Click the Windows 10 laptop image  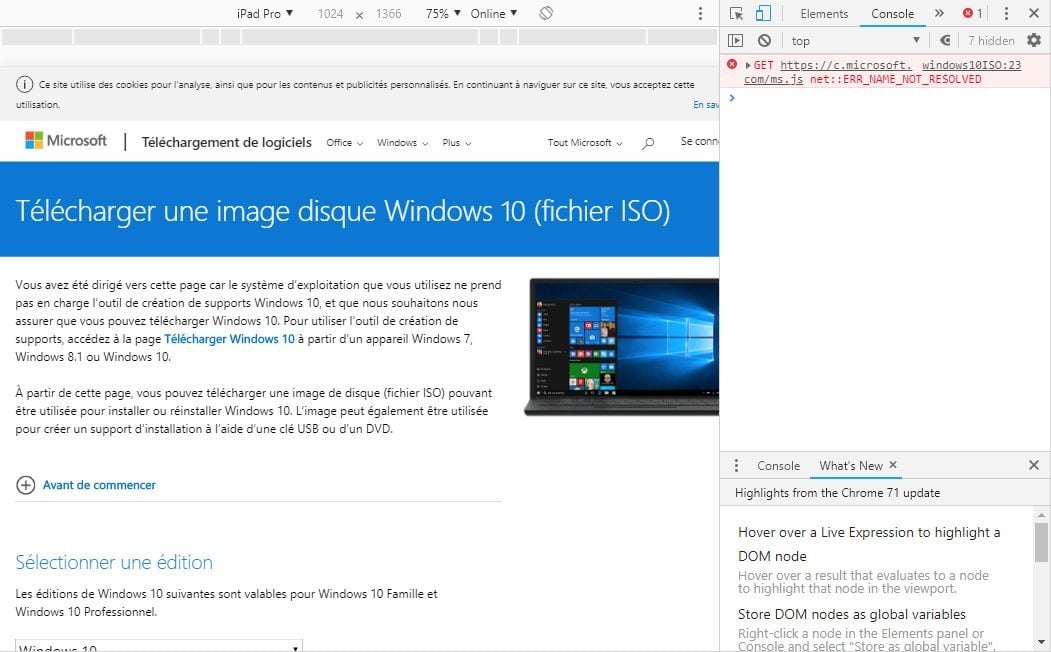[x=621, y=346]
